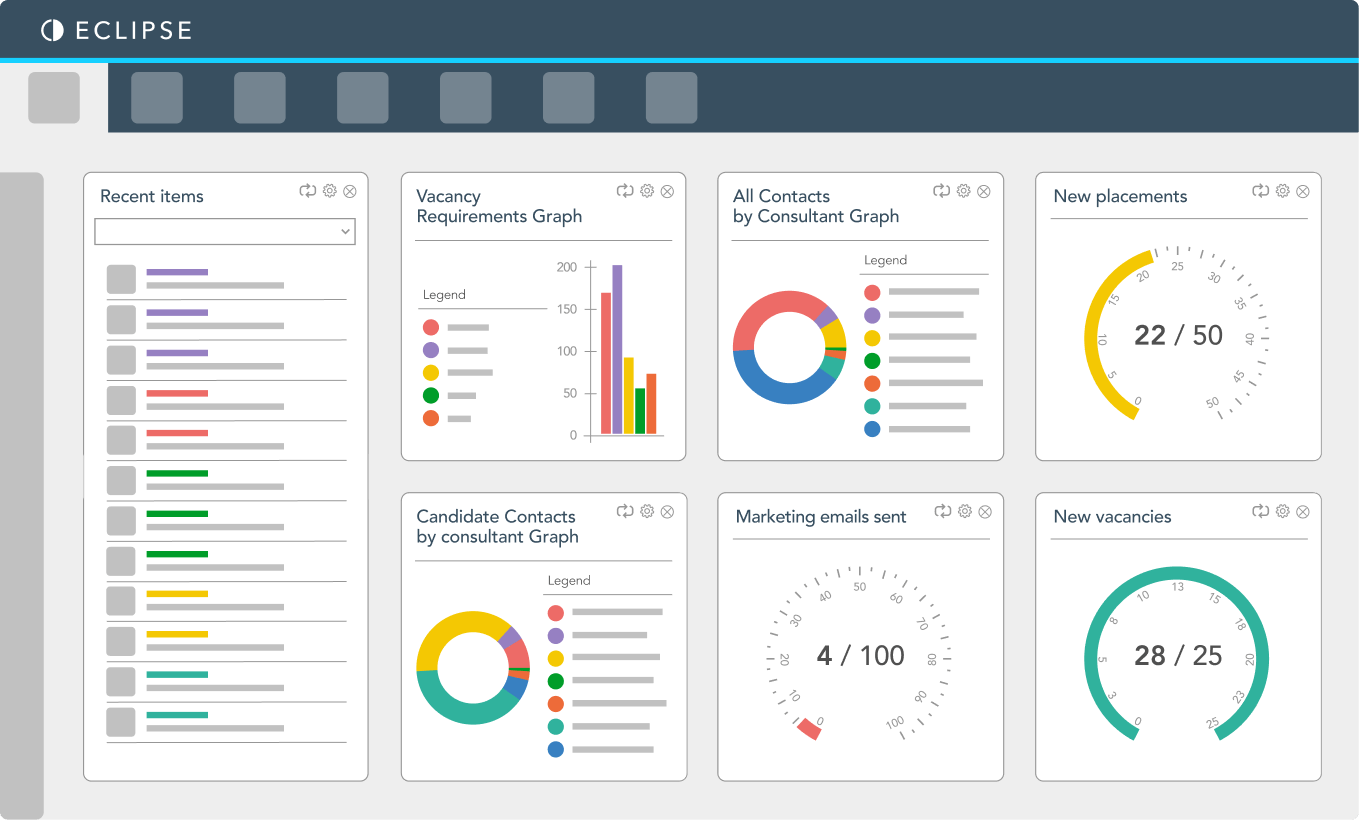This screenshot has width=1360, height=820.
Task: Close the Recent items widget
Action: click(x=350, y=191)
